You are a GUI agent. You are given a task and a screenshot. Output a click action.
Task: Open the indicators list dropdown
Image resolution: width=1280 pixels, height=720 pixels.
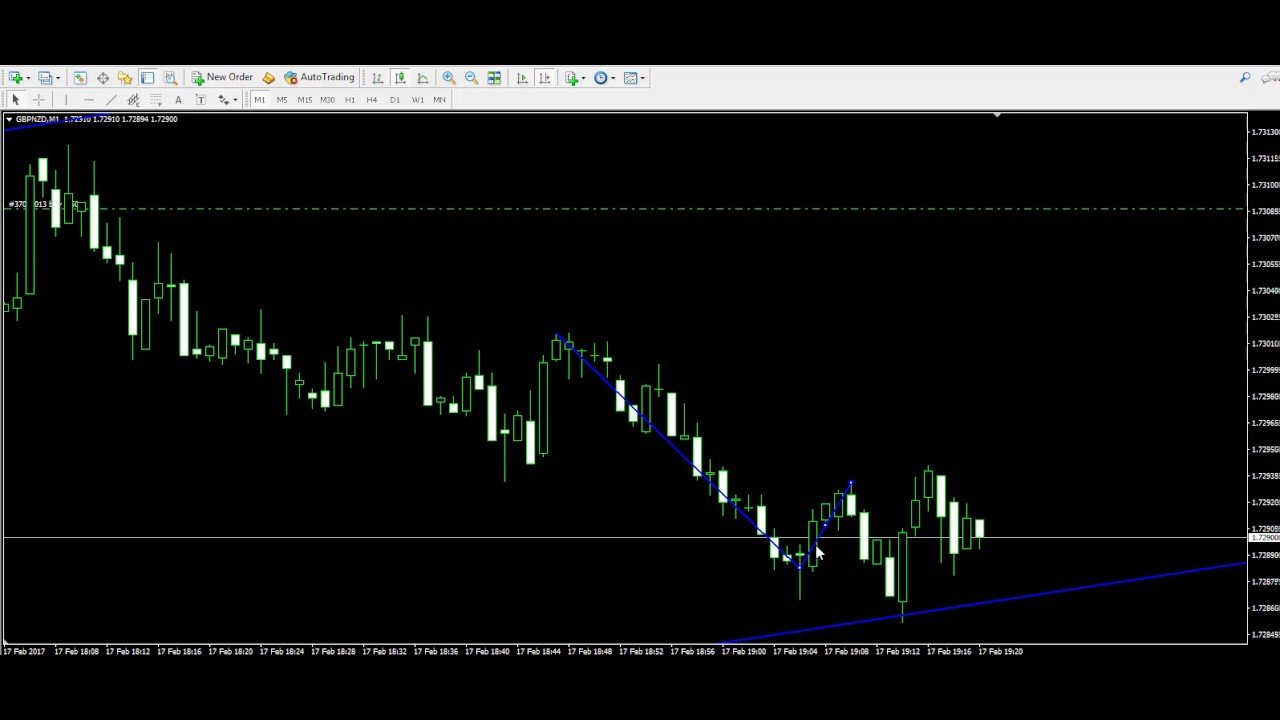coord(583,78)
